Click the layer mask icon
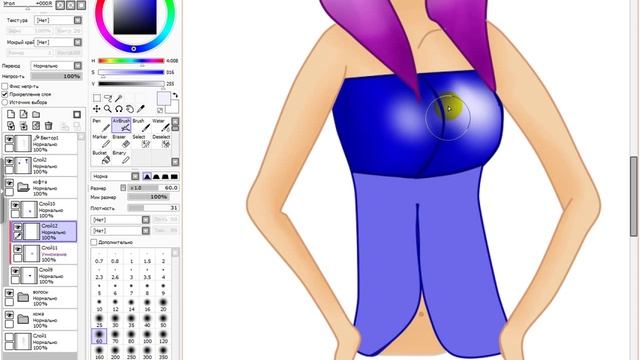Image resolution: width=640 pixels, height=360 pixels. tap(77, 114)
